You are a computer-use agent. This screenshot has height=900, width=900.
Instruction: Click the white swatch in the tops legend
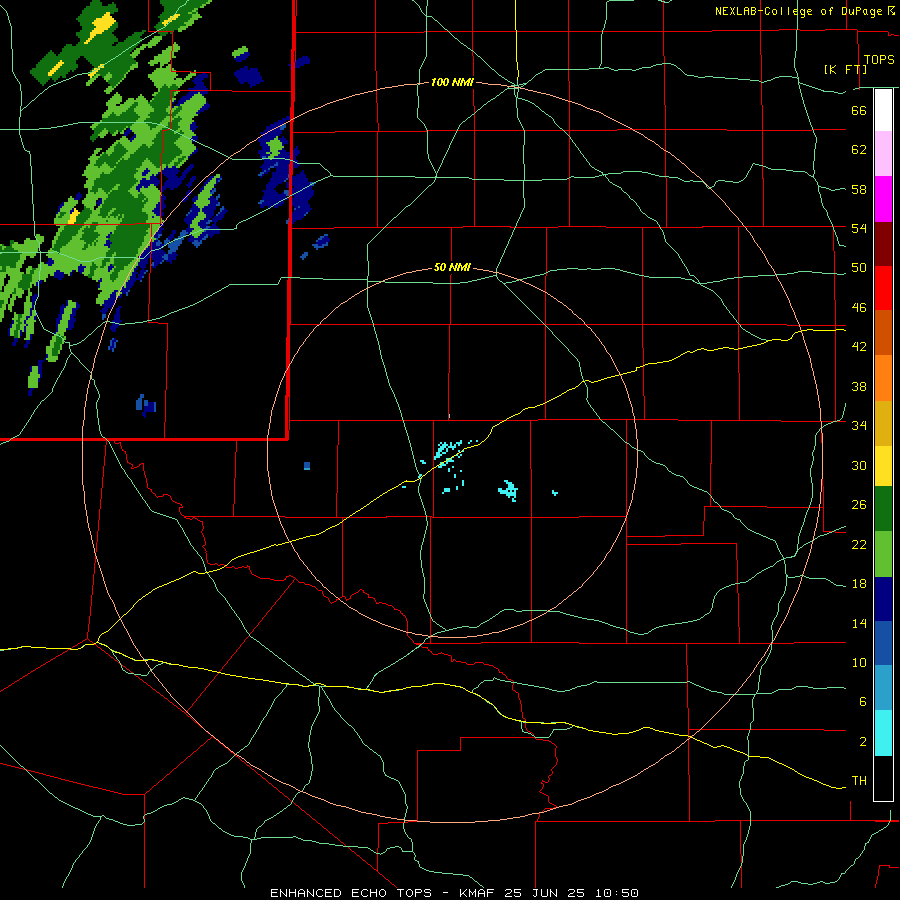pos(883,110)
